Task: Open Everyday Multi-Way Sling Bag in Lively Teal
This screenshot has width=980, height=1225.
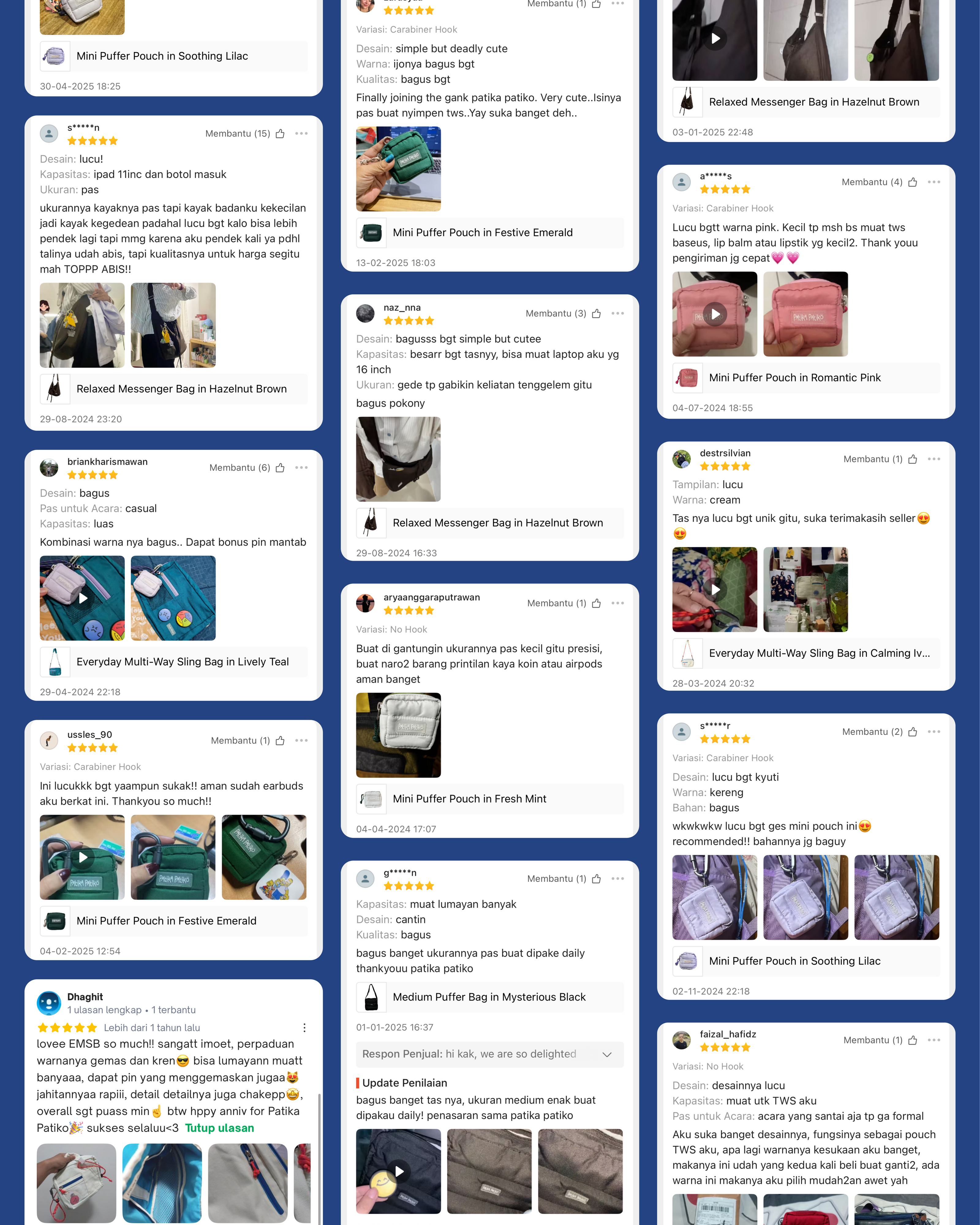Action: coord(174,662)
